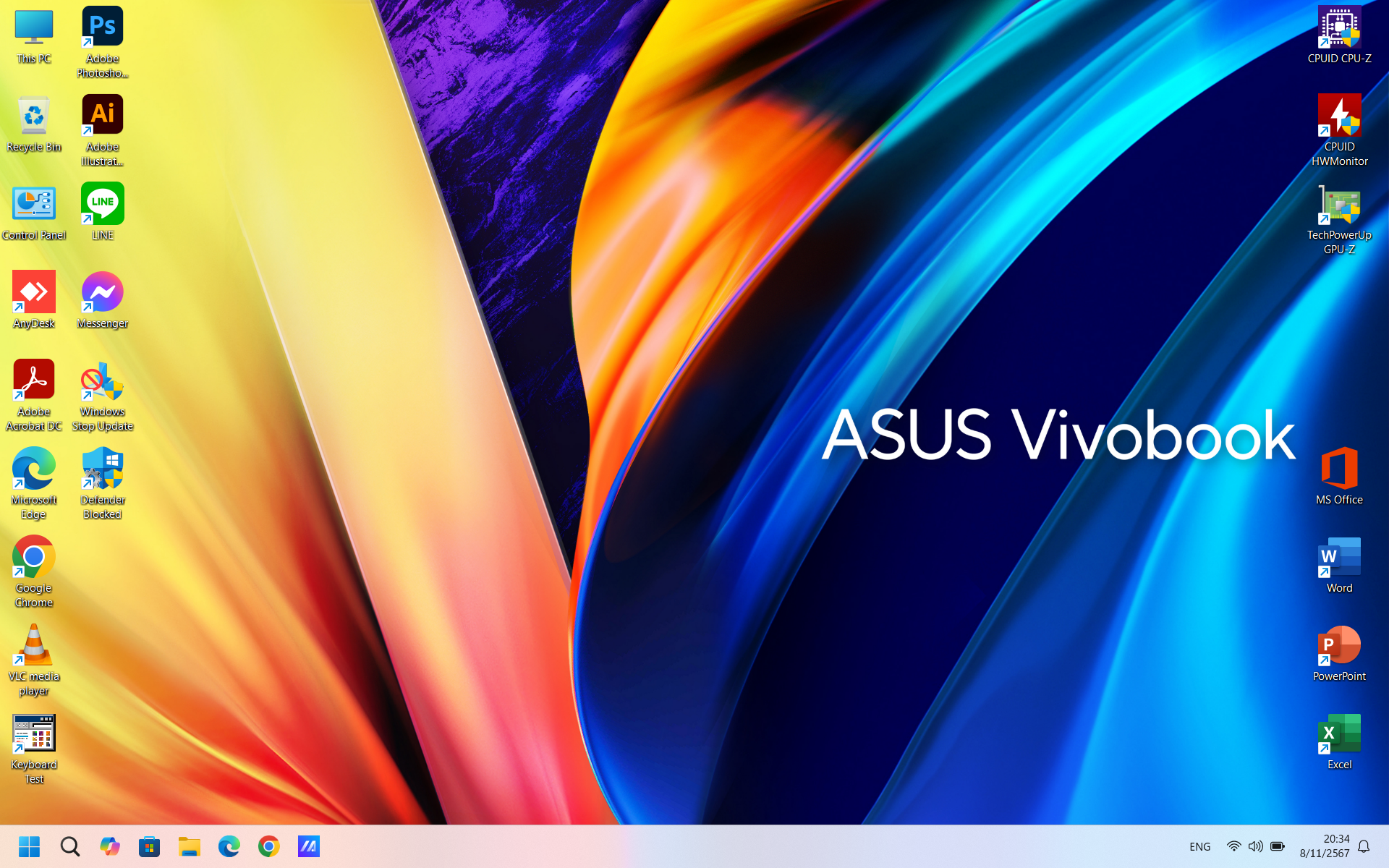Select the CPUID HWMonitor shortcut
The height and width of the screenshot is (868, 1389).
click(x=1339, y=130)
